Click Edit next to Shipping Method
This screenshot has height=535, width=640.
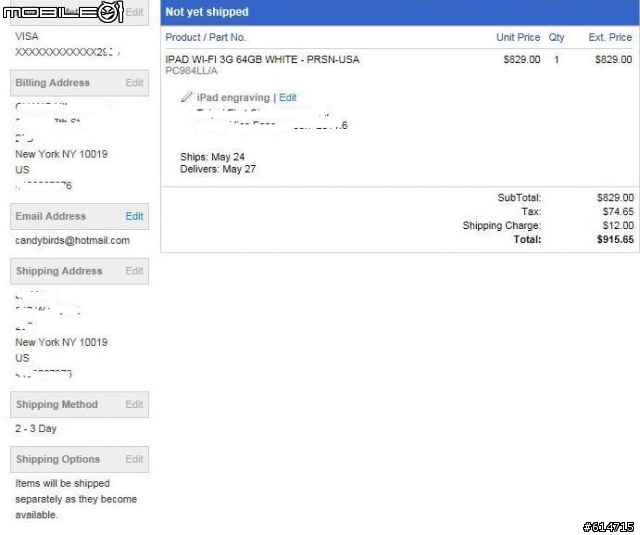click(x=134, y=404)
